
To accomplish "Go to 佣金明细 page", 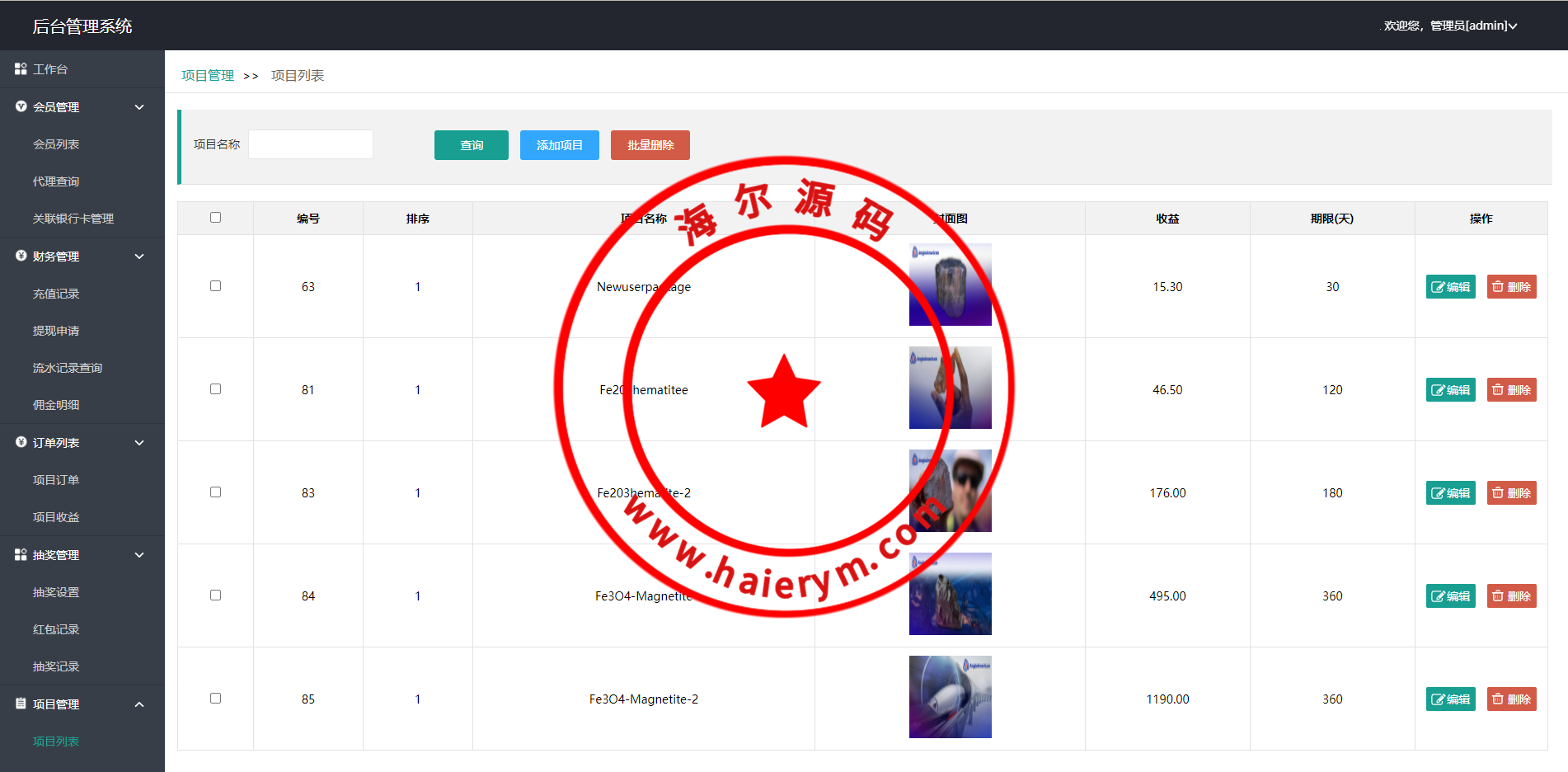I will click(56, 405).
